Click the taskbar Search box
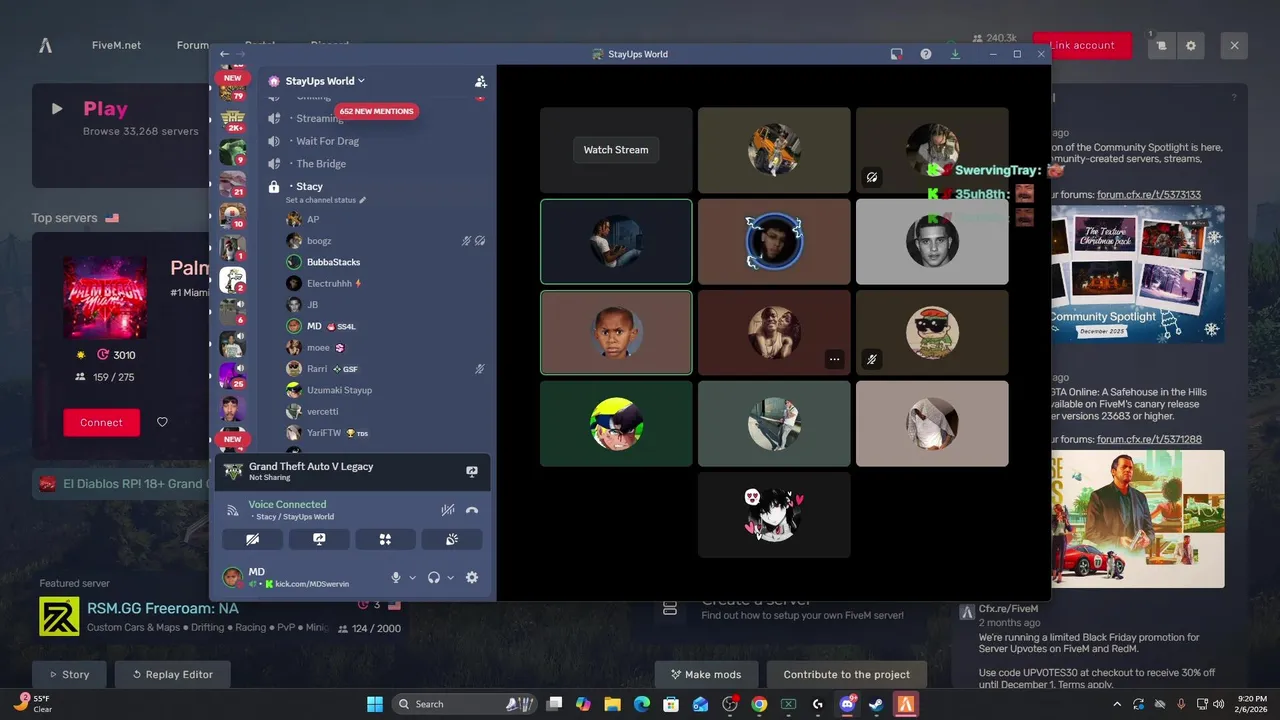The image size is (1280, 720). [462, 704]
